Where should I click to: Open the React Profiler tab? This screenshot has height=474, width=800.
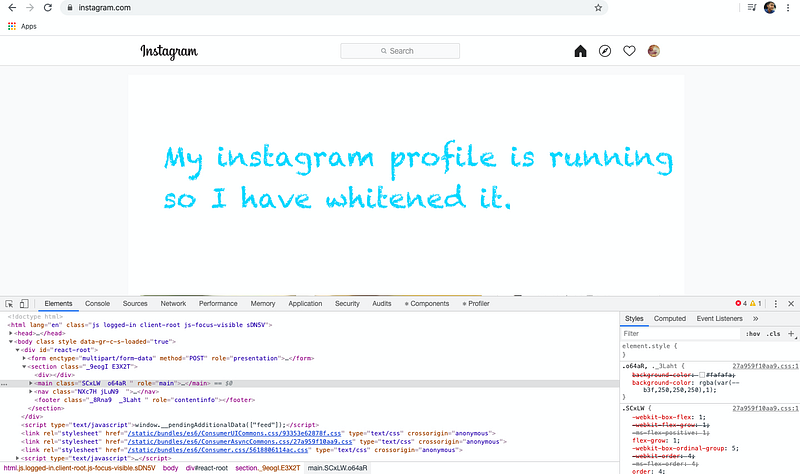476,304
